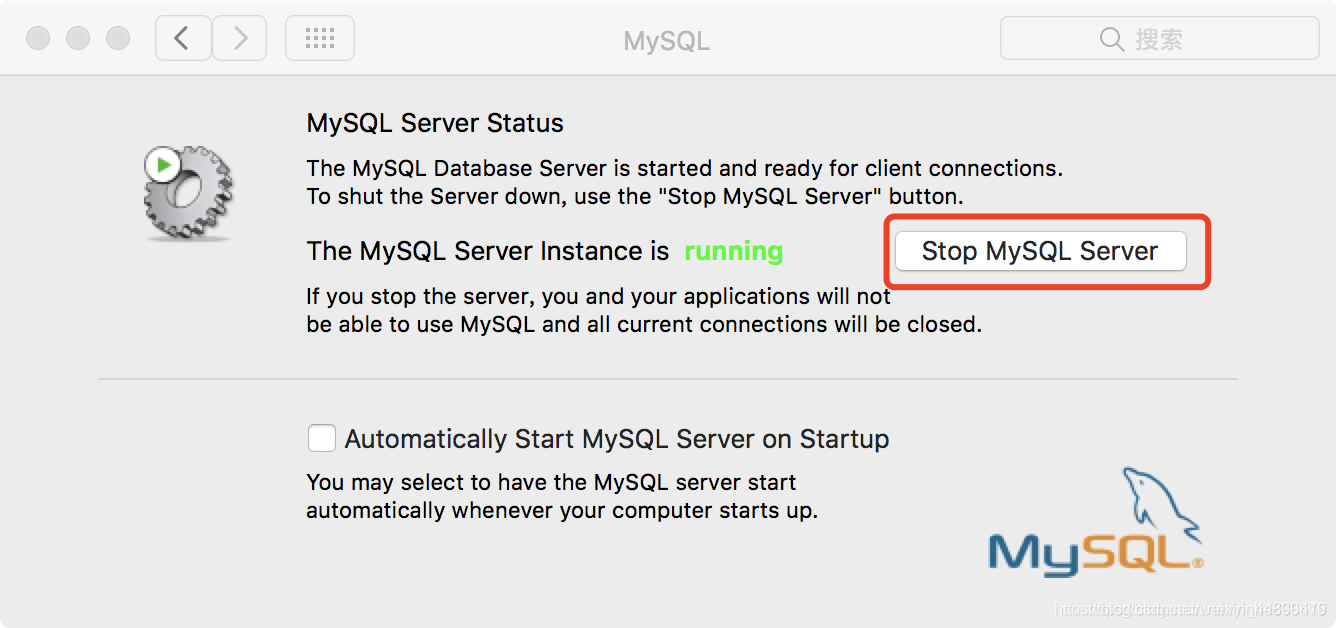Viewport: 1336px width, 628px height.
Task: Go forward with the right chevron button
Action: click(240, 39)
